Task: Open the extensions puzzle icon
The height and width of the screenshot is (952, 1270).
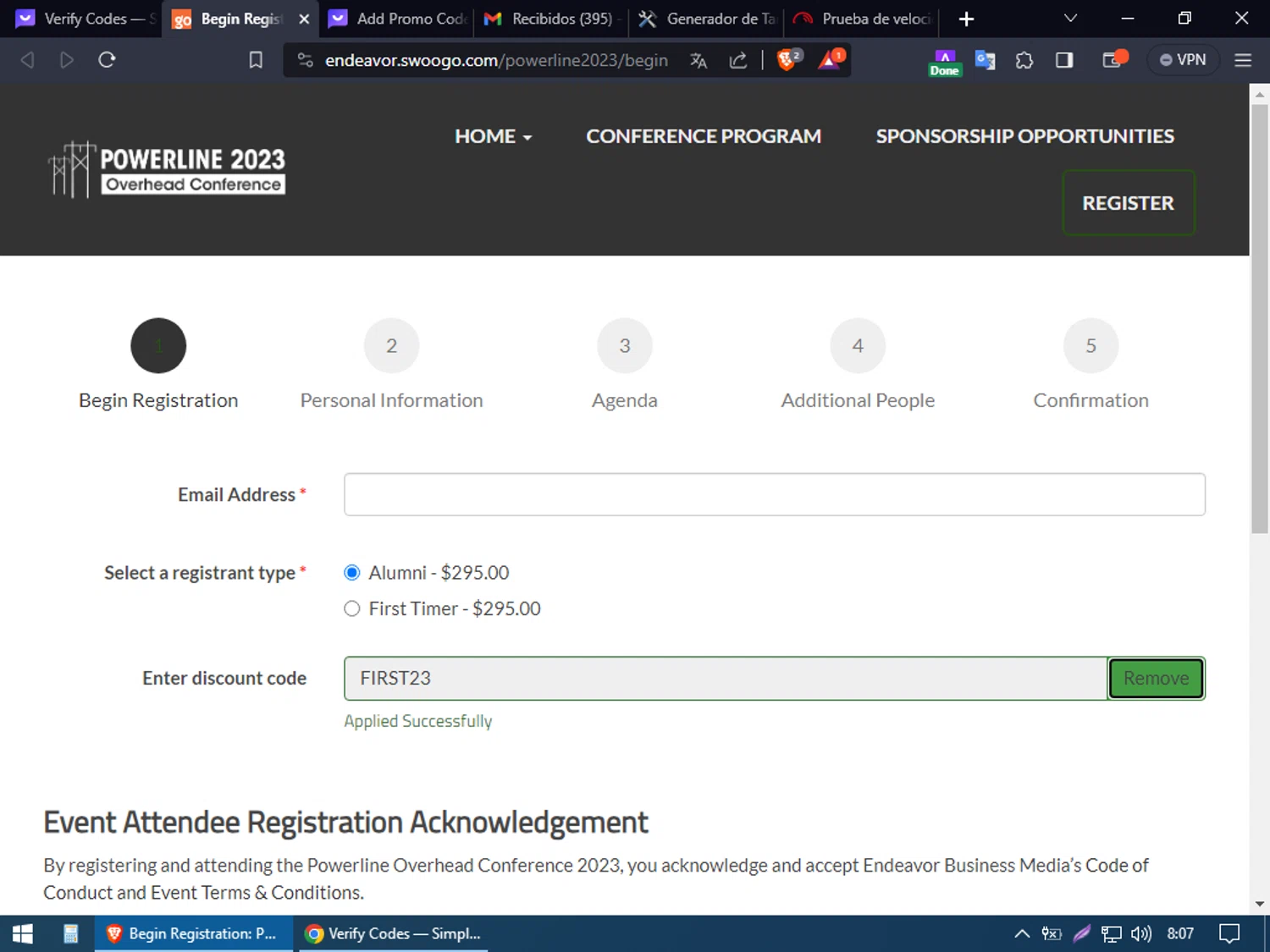Action: click(x=1024, y=60)
